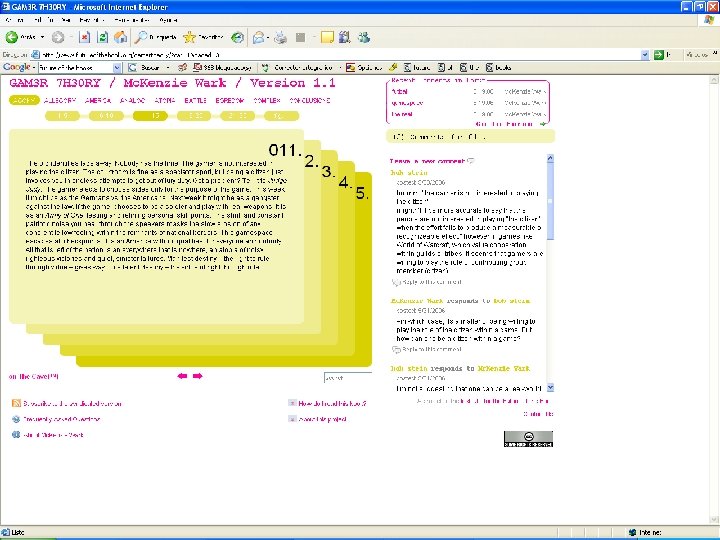Click the search input below the cards
Viewport: 720px width, 540px height.
click(x=348, y=378)
